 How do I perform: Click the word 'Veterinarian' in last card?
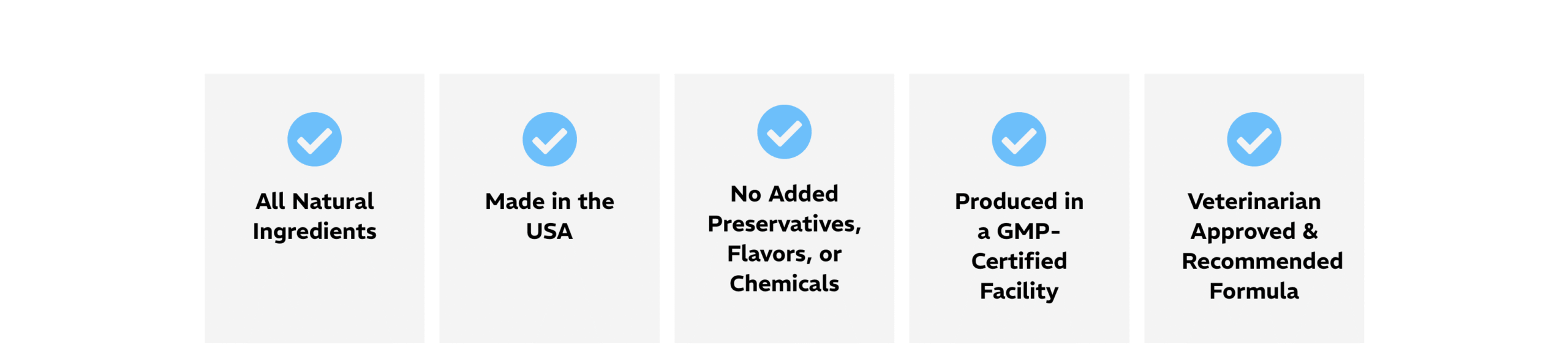[x=1254, y=201]
